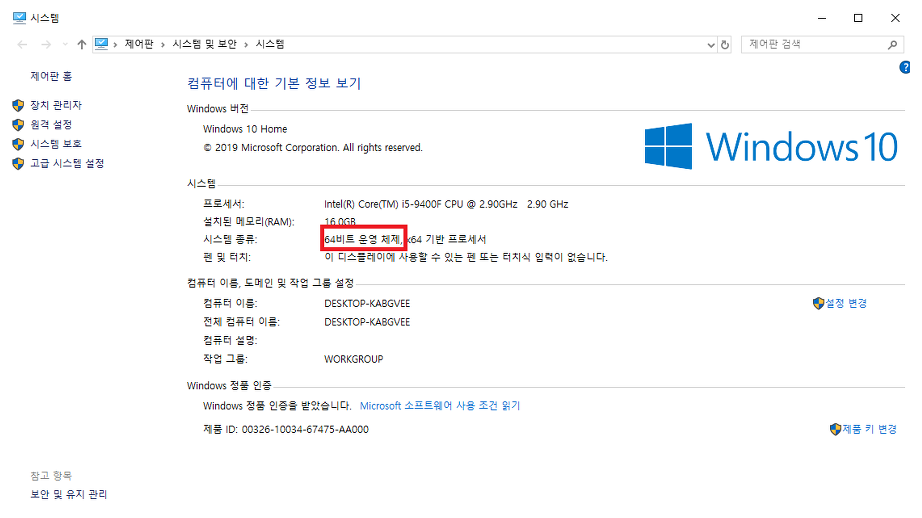The image size is (922, 518).
Task: Select 제어판 in the breadcrumb path
Action: [x=139, y=44]
